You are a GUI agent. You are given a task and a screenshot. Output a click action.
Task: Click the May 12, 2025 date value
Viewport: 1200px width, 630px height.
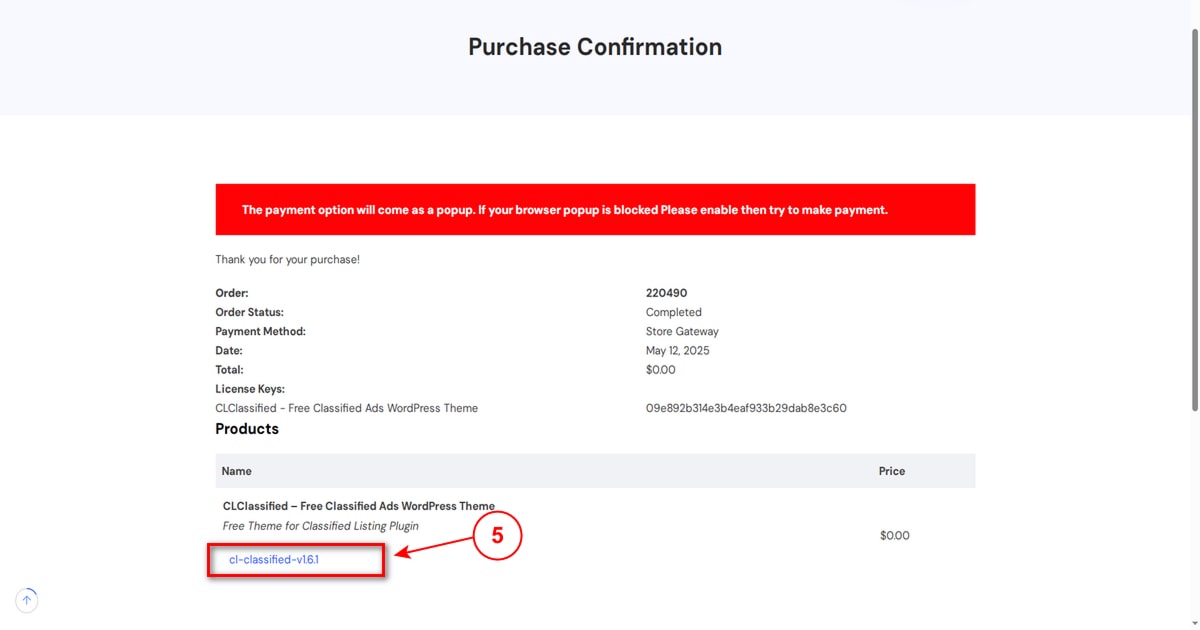(x=678, y=351)
